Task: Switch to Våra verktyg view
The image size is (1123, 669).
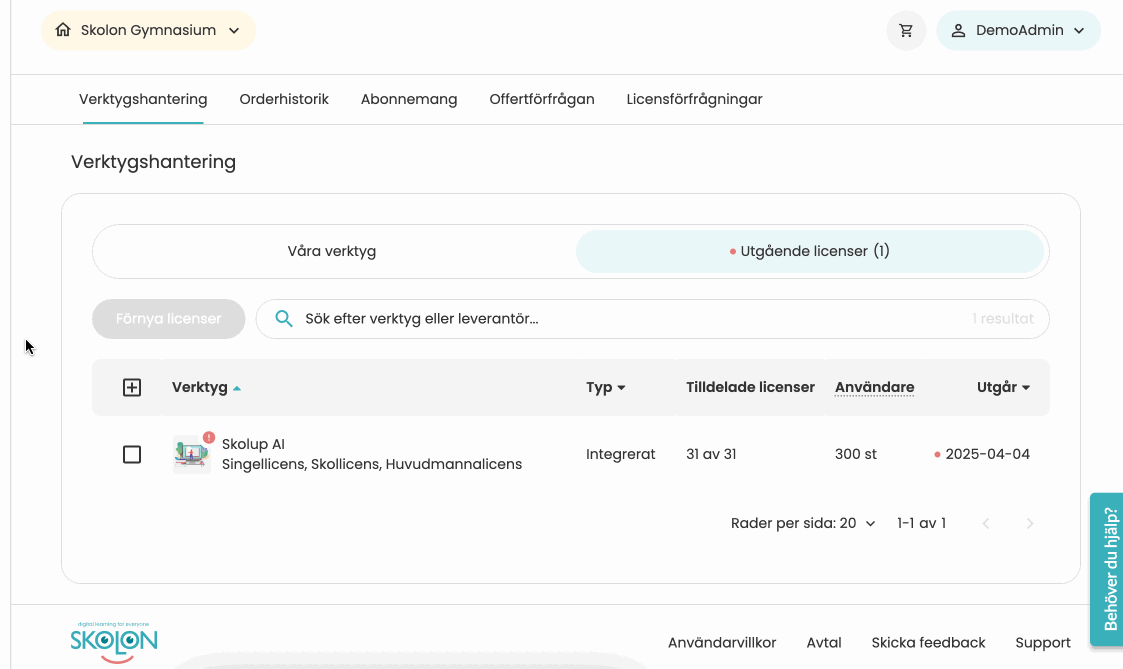Action: pos(332,251)
